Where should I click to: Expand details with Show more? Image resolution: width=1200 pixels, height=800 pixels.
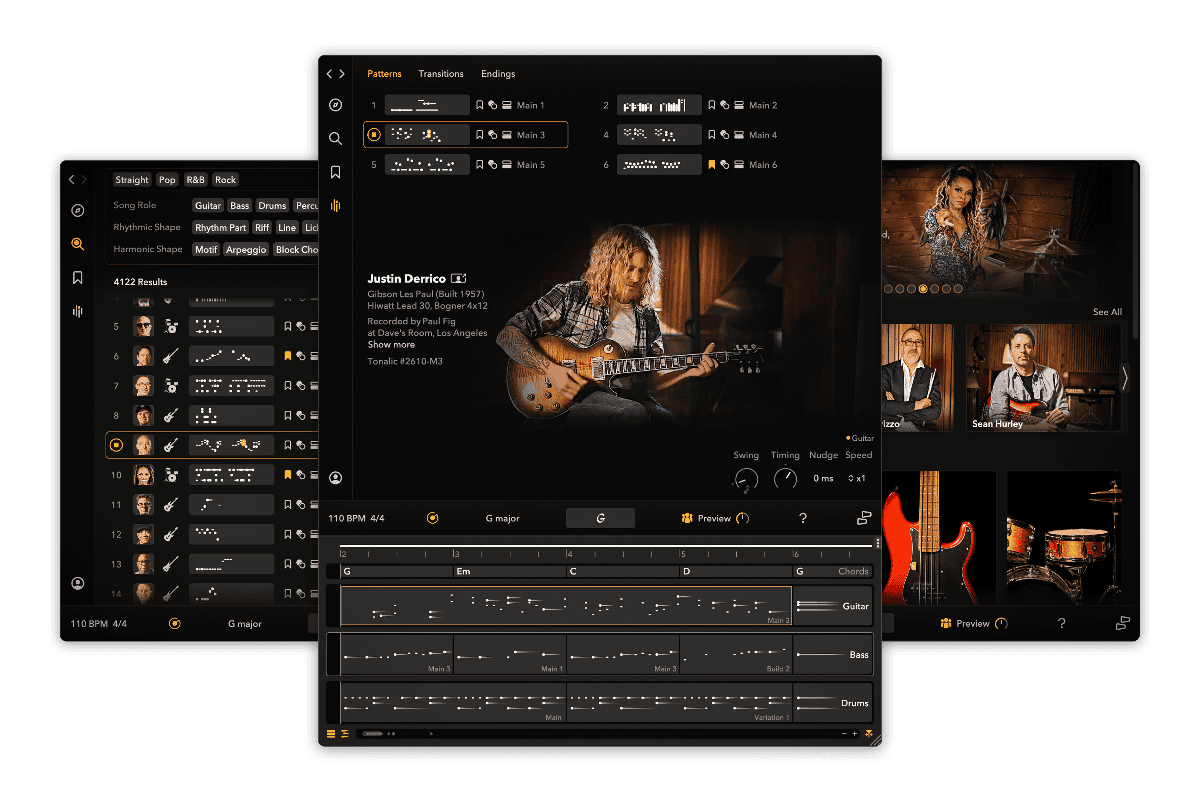tap(391, 345)
